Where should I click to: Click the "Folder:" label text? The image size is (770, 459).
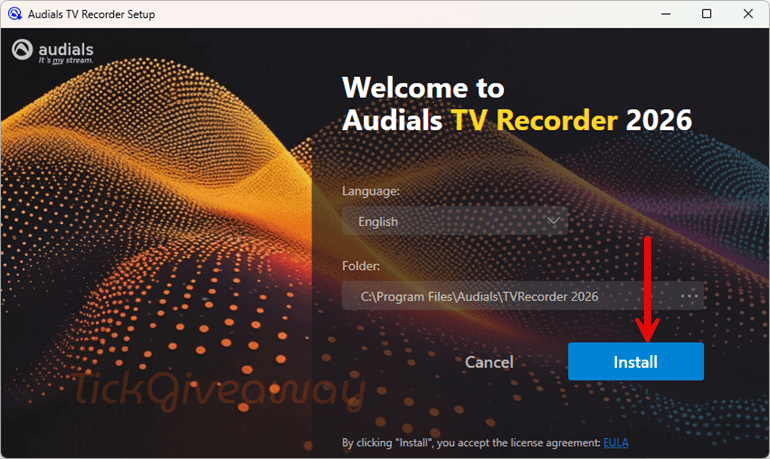click(361, 266)
